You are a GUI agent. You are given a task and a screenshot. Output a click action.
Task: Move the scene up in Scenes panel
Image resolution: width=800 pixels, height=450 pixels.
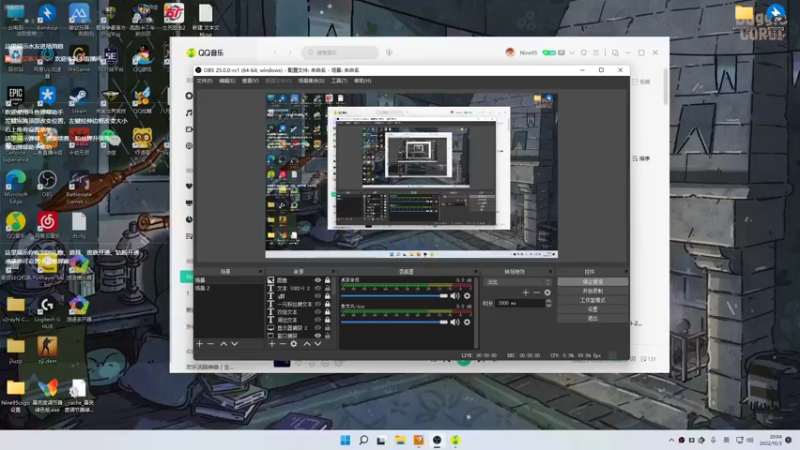click(223, 344)
